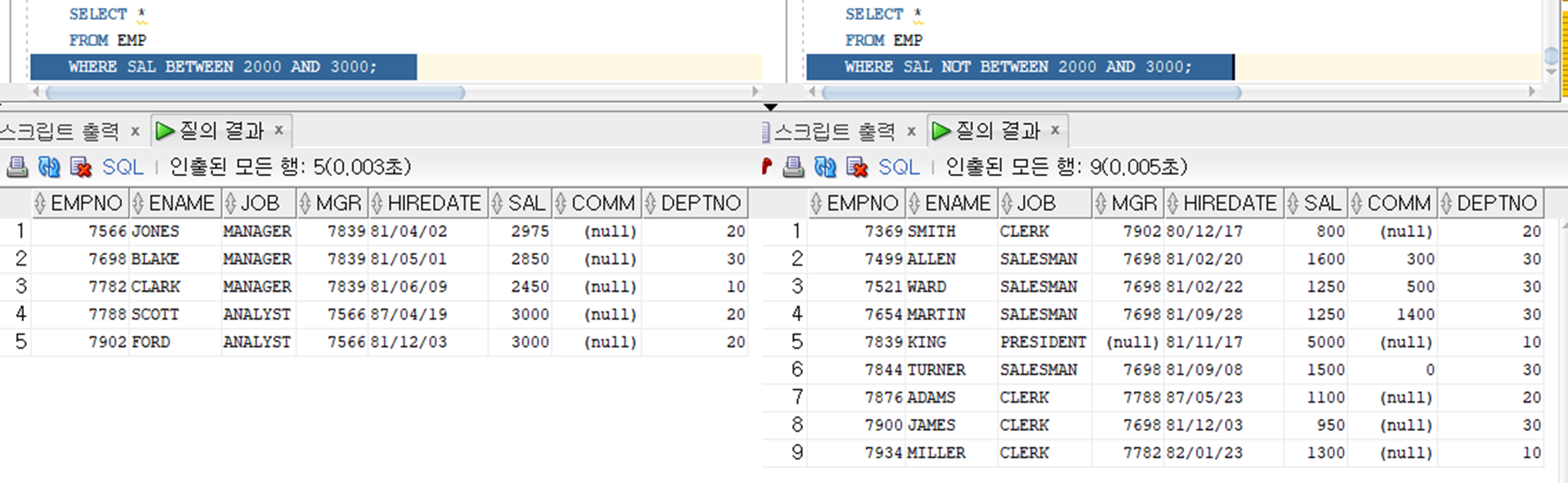Select 2975 salary cell for JONES
Screen dimensions: 1568x483
click(520, 231)
